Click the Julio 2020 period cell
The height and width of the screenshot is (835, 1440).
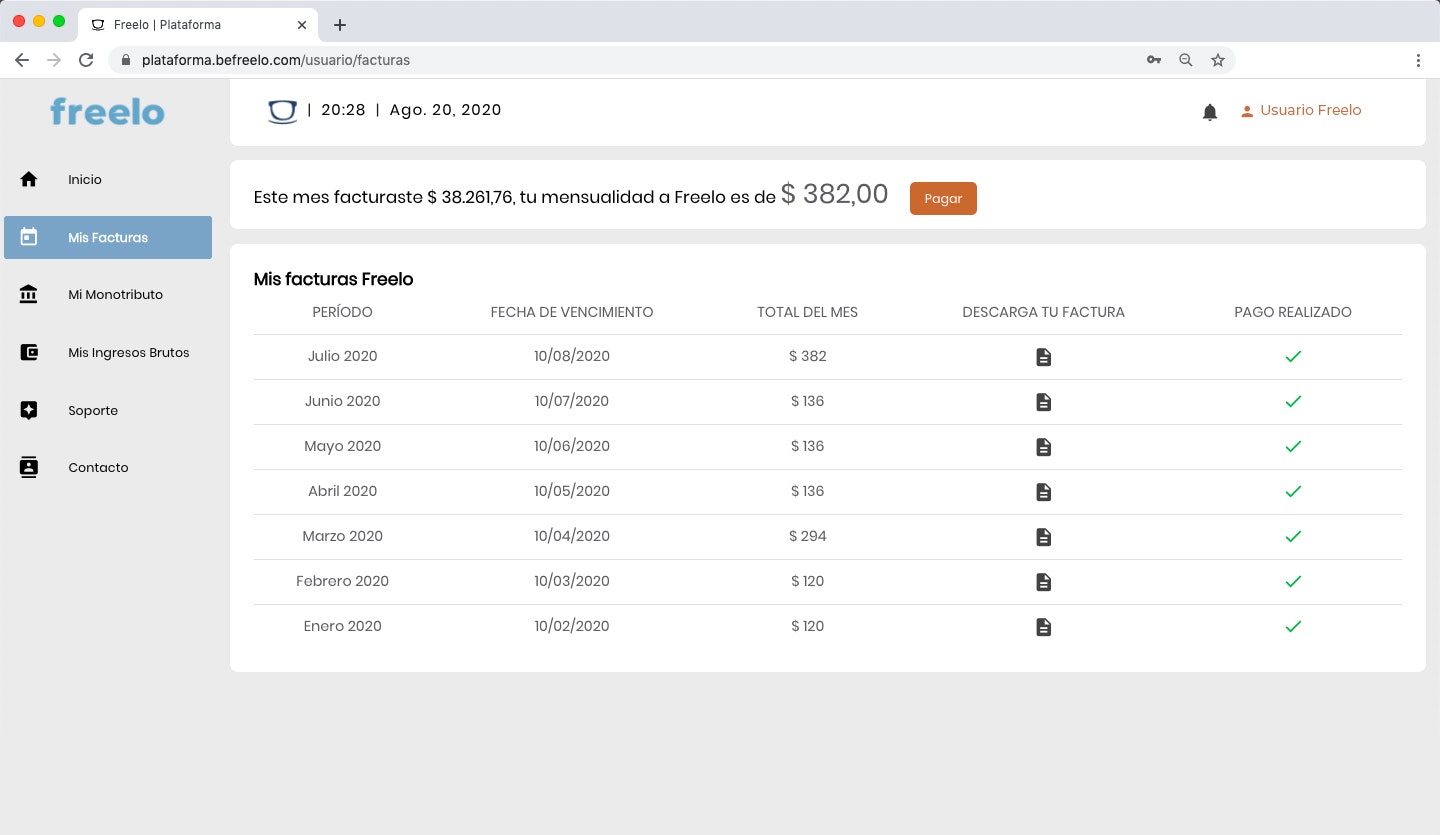342,356
